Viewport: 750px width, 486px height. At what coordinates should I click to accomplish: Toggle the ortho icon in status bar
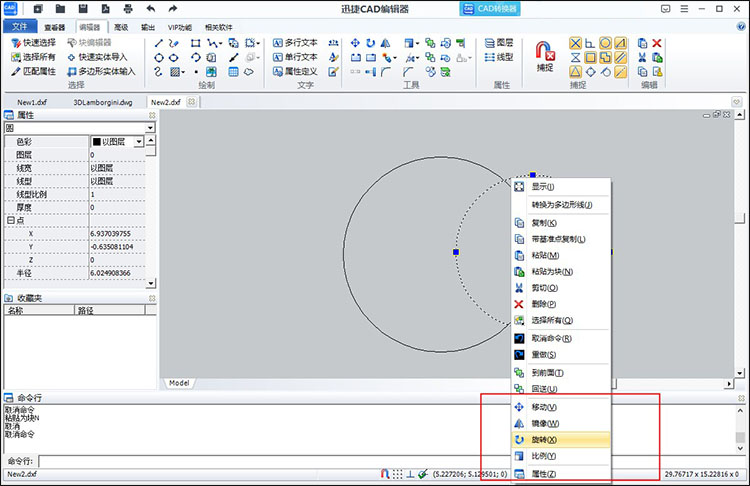pyautogui.click(x=410, y=474)
